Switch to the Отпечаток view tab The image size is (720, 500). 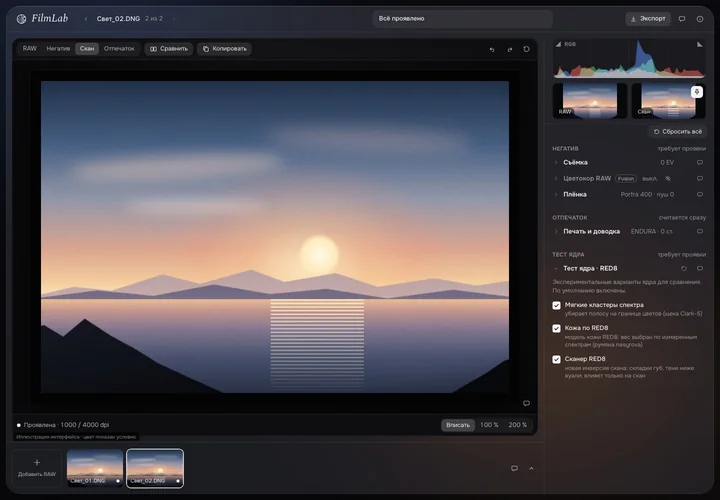(119, 49)
